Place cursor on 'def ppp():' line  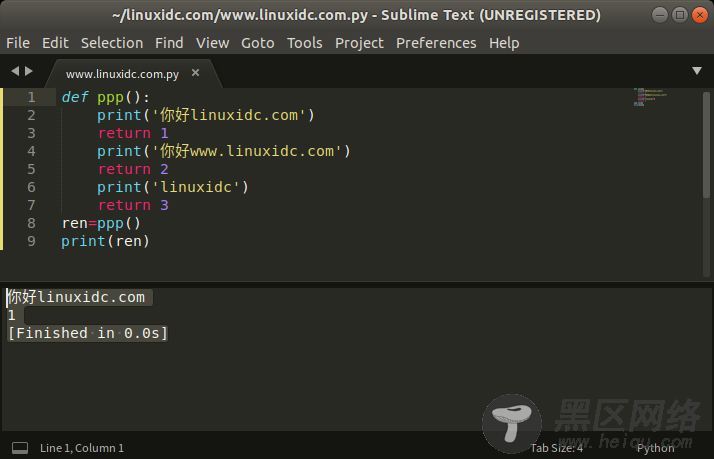[x=106, y=97]
